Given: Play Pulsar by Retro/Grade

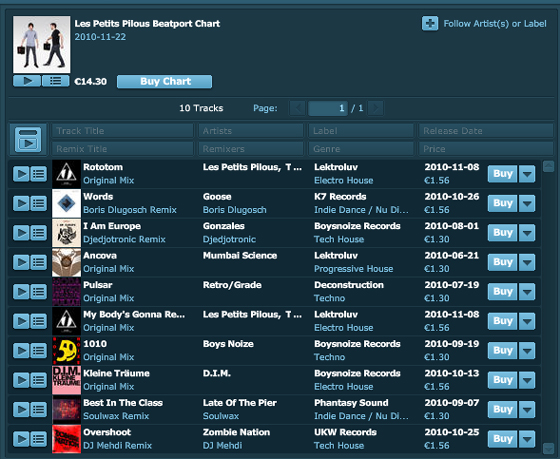Looking at the screenshot, I should pos(21,292).
